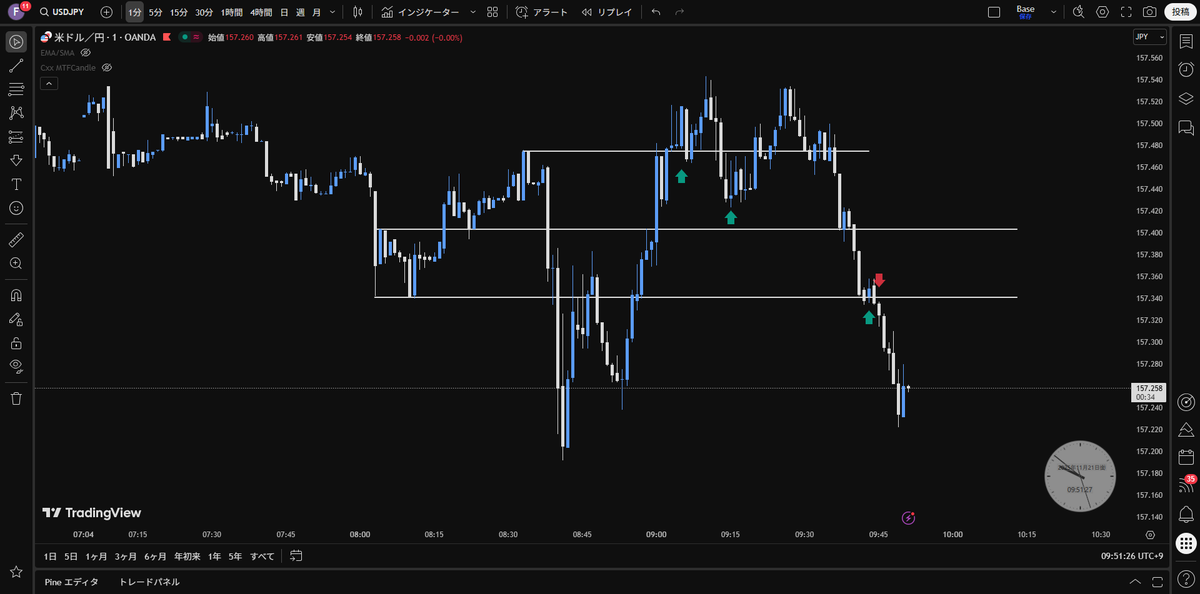Image resolution: width=1200 pixels, height=594 pixels.
Task: Select the text tool
Action: coord(16,184)
